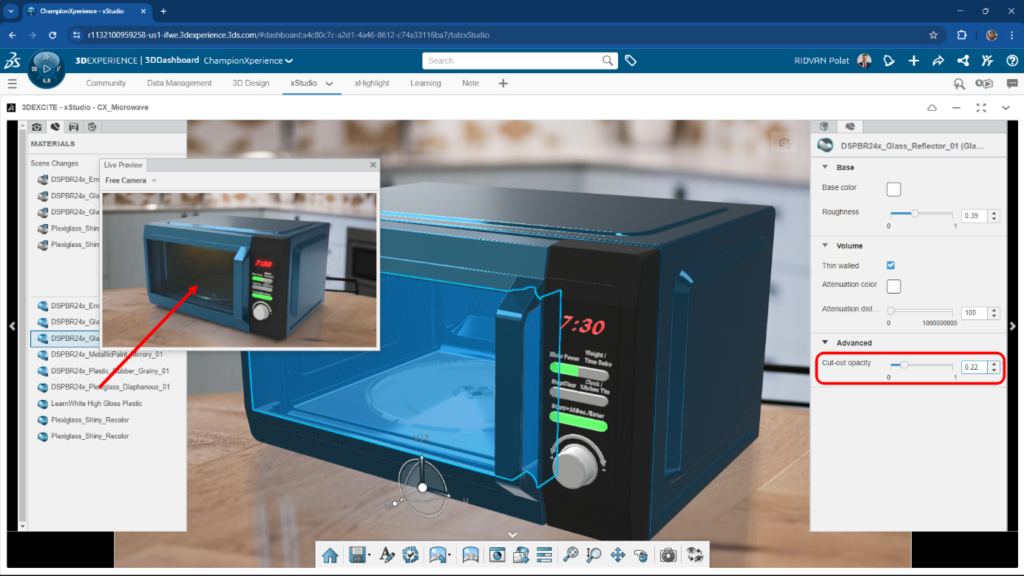The image size is (1024, 576).
Task: Open the xStudio tab dropdown chevron
Action: [329, 84]
